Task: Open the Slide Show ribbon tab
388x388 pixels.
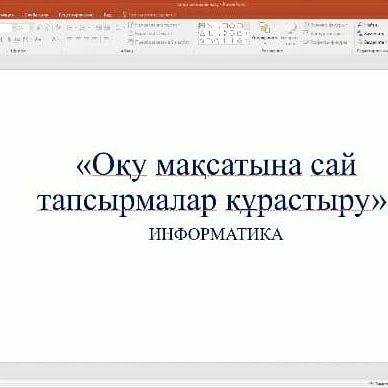Action: pos(36,14)
